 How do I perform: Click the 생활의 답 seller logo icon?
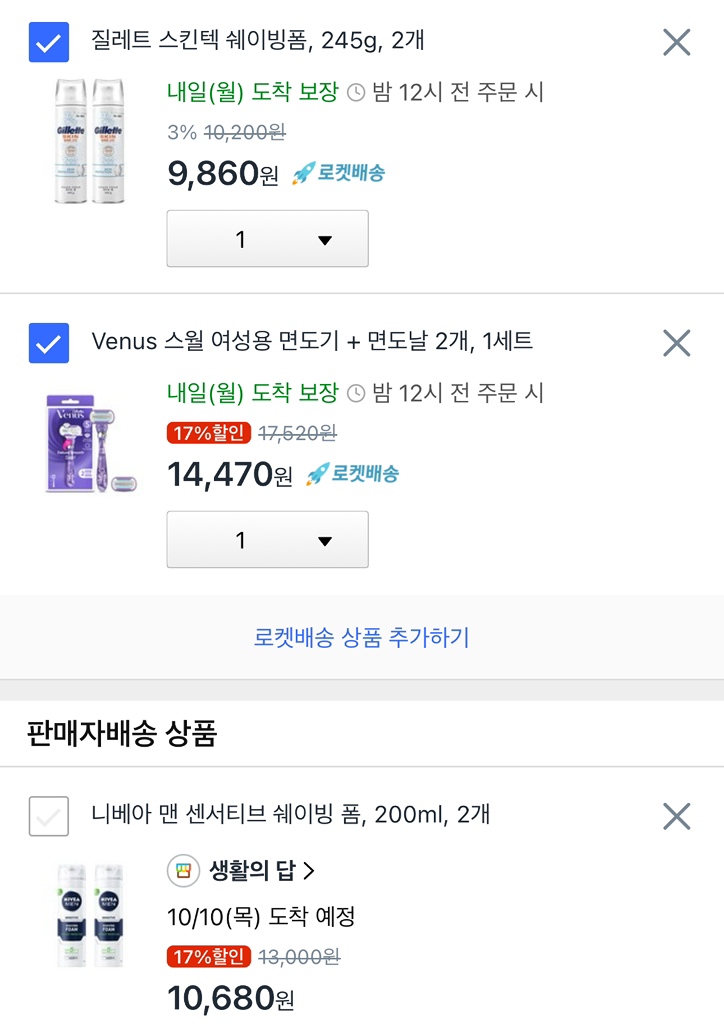[x=183, y=871]
